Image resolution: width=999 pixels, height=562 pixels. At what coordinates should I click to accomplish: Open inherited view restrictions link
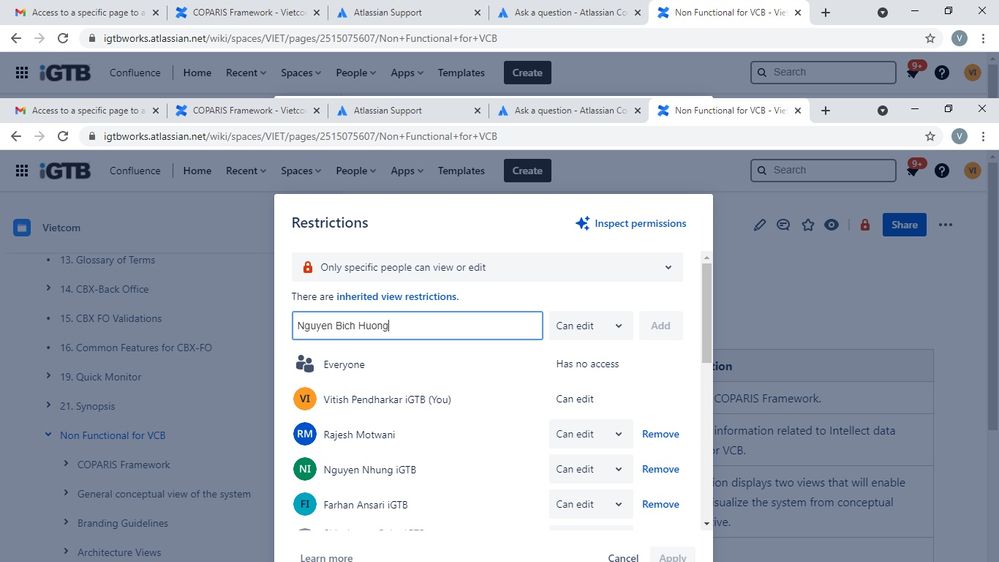[x=396, y=296]
